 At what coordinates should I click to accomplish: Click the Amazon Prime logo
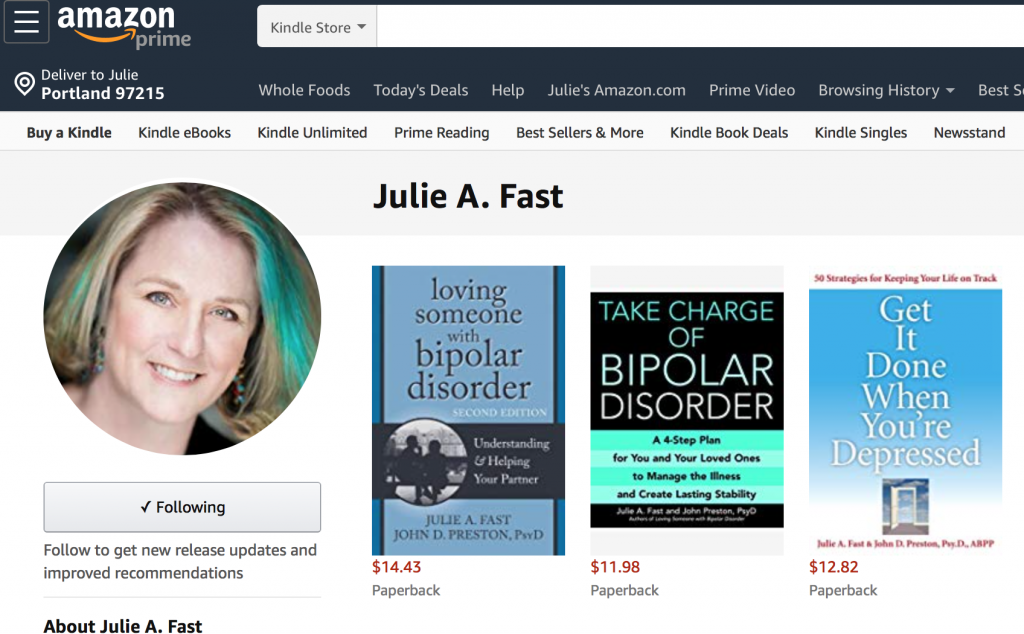[x=124, y=26]
